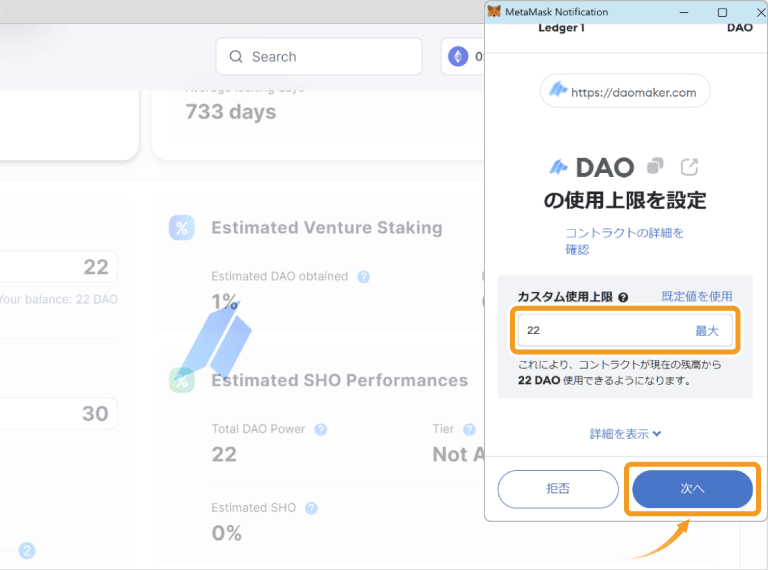This screenshot has height=570, width=768.
Task: Click the custom spending cap help icon
Action: pos(623,297)
